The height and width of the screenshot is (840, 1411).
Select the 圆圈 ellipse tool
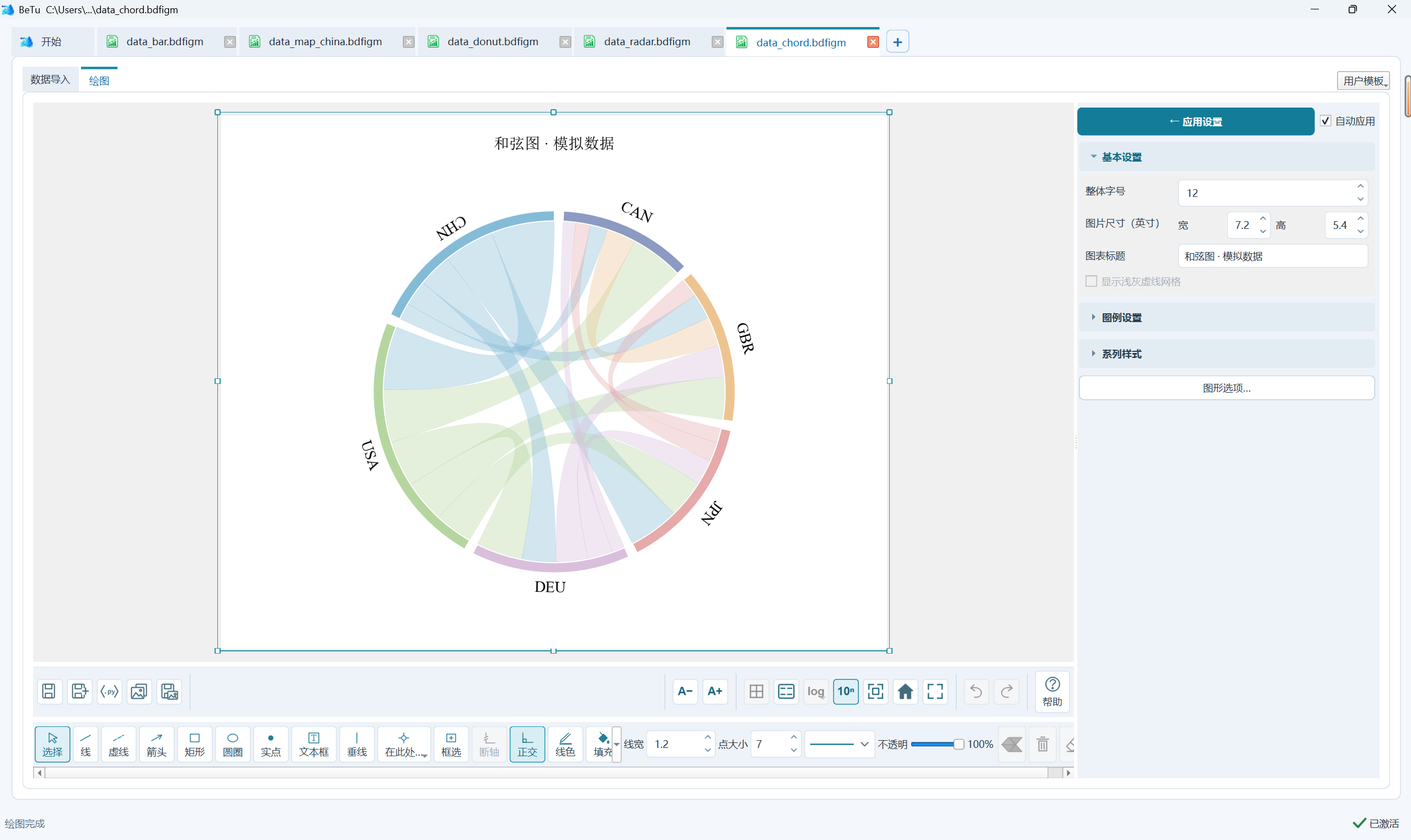click(233, 744)
